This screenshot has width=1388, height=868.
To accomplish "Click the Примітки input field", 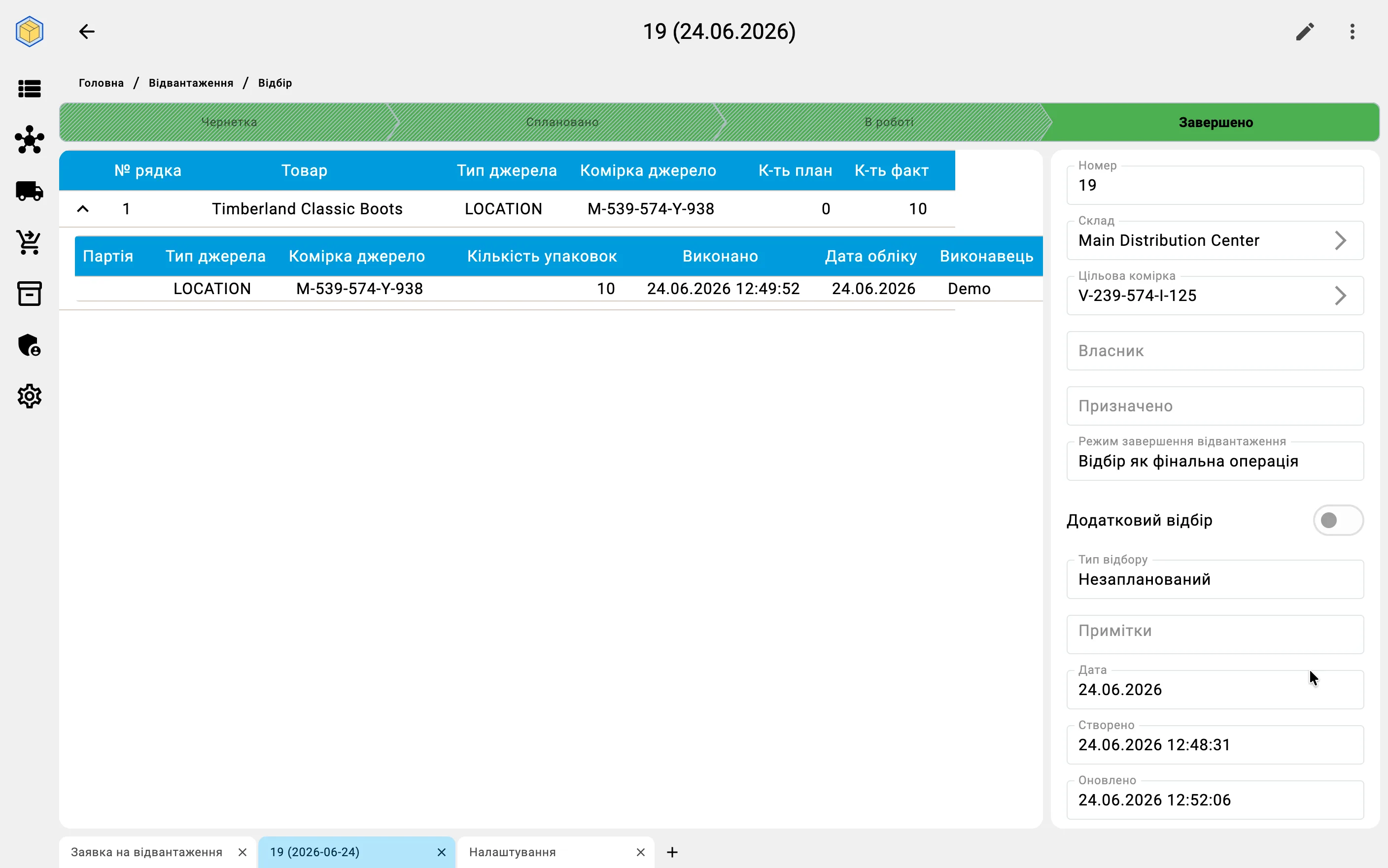I will (x=1214, y=634).
